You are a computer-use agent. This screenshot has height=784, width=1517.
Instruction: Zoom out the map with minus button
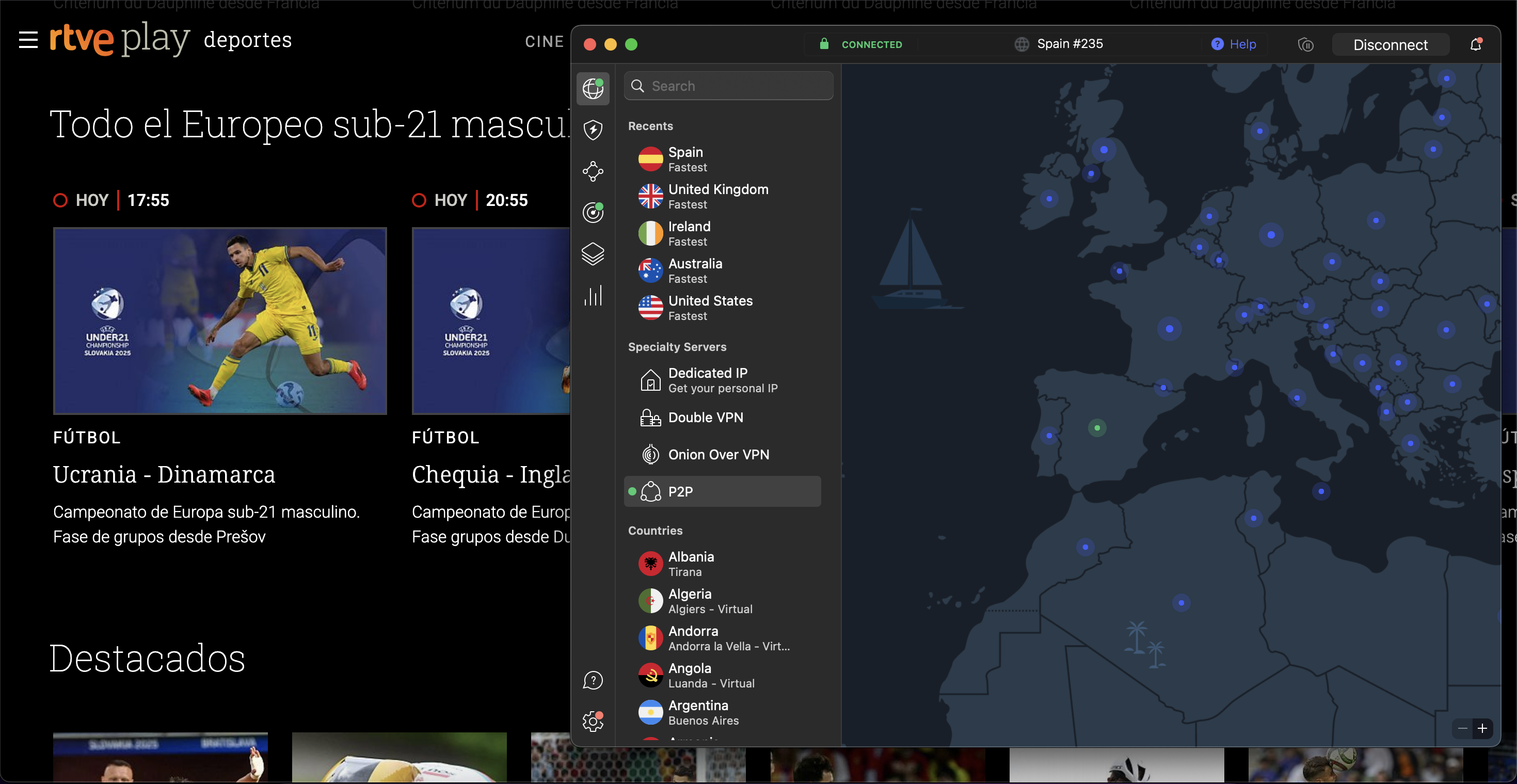pyautogui.click(x=1462, y=729)
